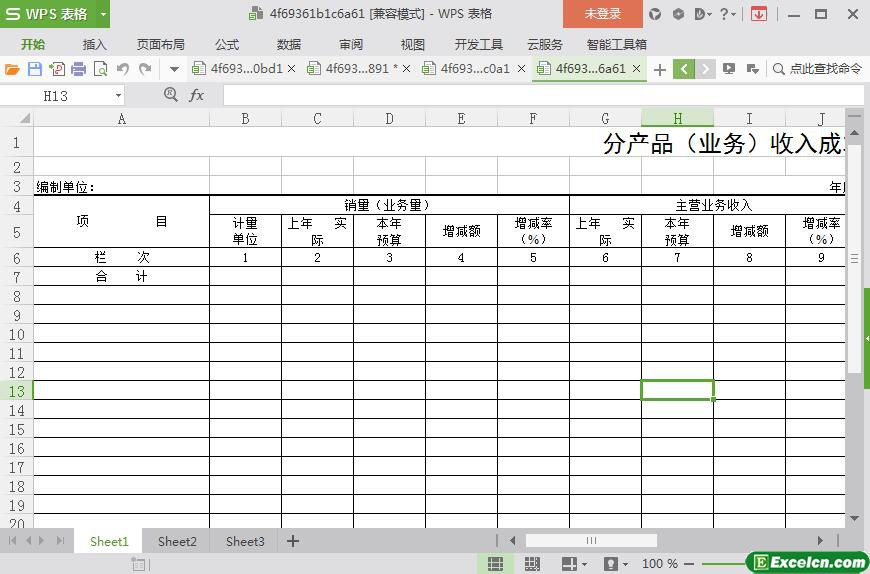Go to previous document tab green arrow

[684, 69]
